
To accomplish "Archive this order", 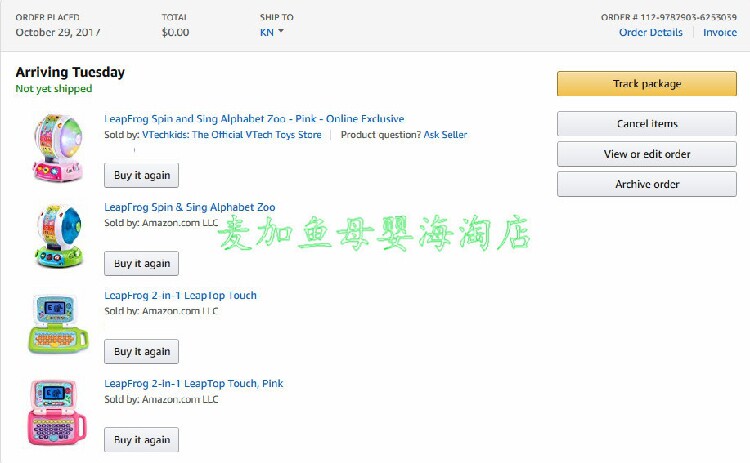I will 647,184.
